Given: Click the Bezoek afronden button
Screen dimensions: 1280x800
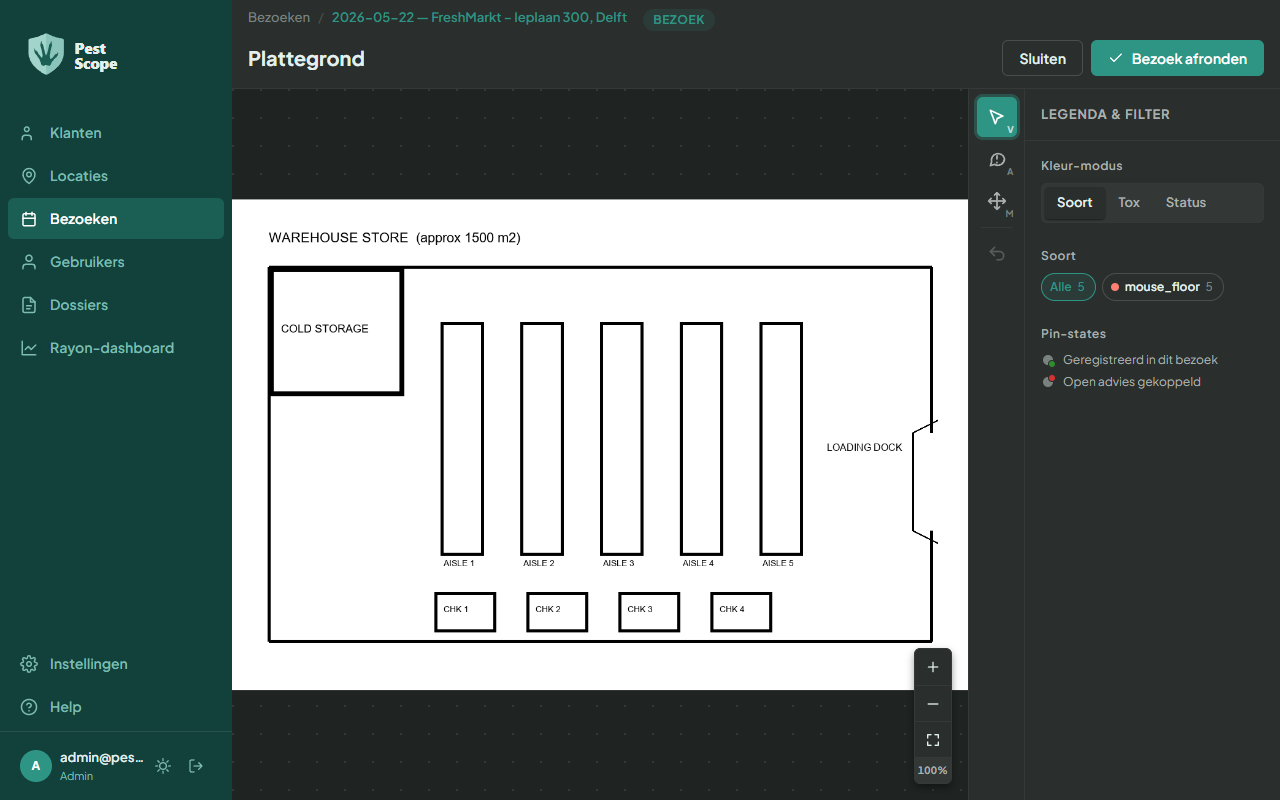Looking at the screenshot, I should 1177,58.
